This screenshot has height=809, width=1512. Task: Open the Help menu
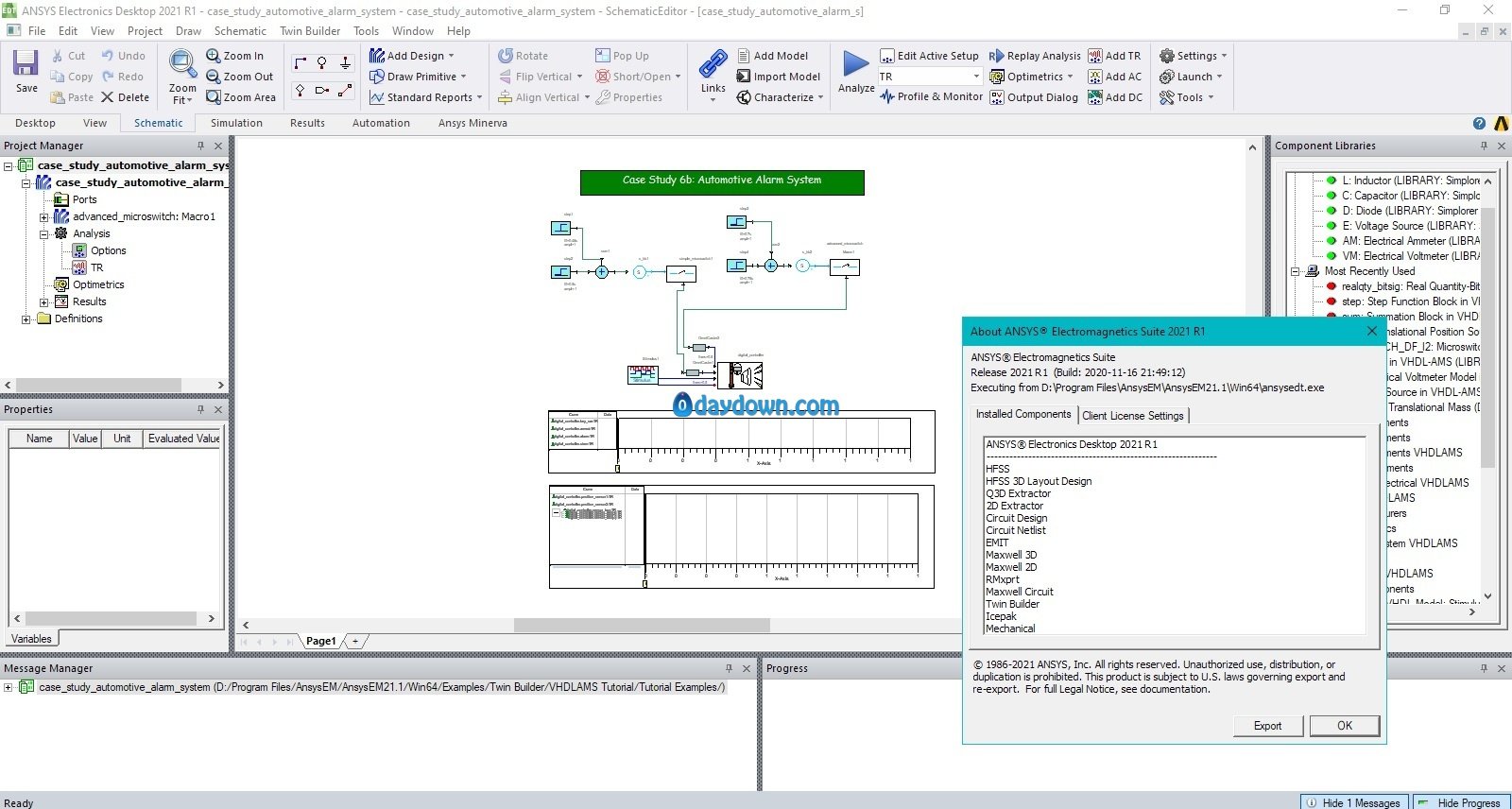[x=458, y=31]
